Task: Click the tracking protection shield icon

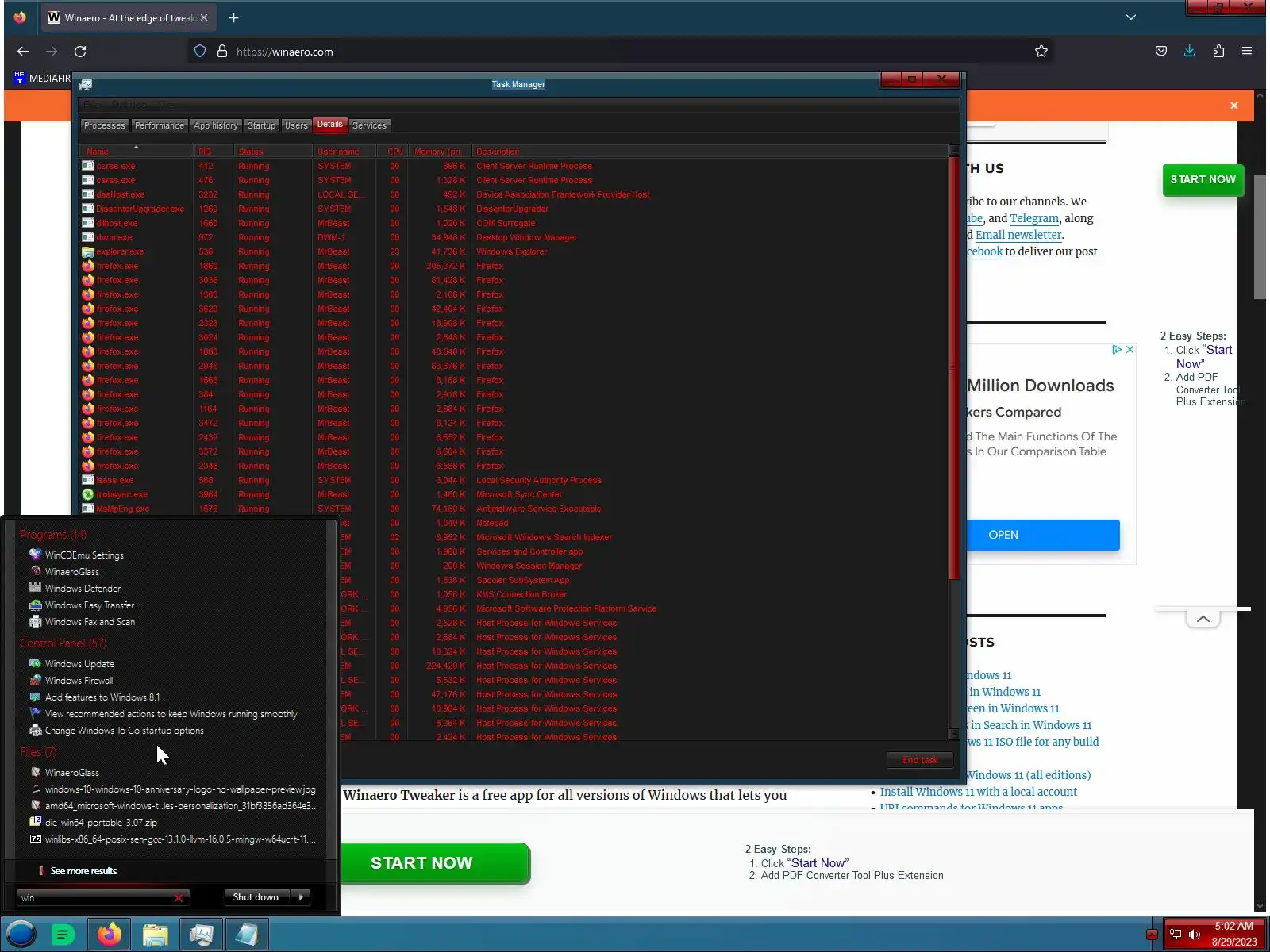Action: 200,52
